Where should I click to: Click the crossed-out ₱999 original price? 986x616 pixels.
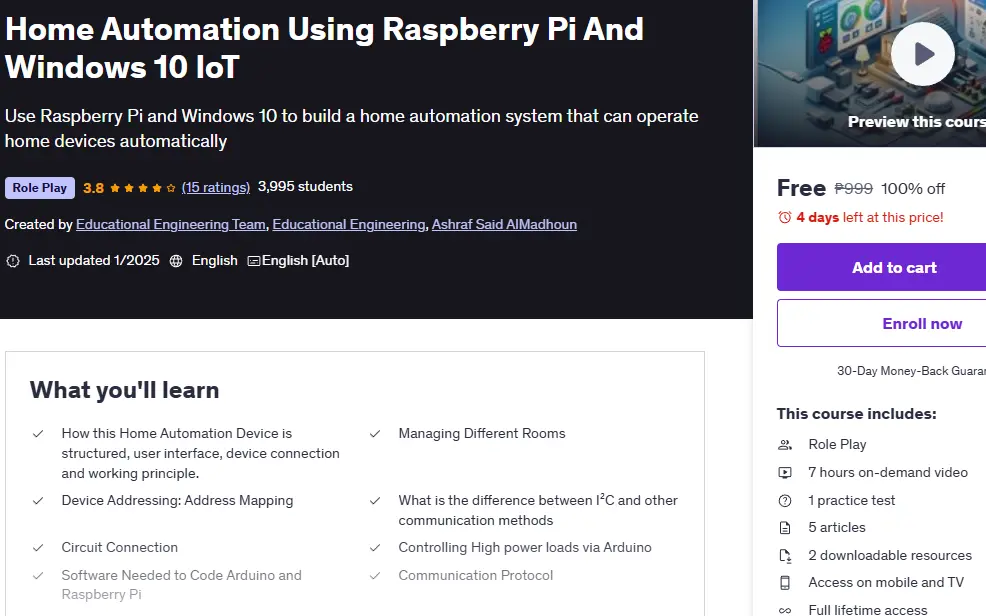click(x=853, y=189)
